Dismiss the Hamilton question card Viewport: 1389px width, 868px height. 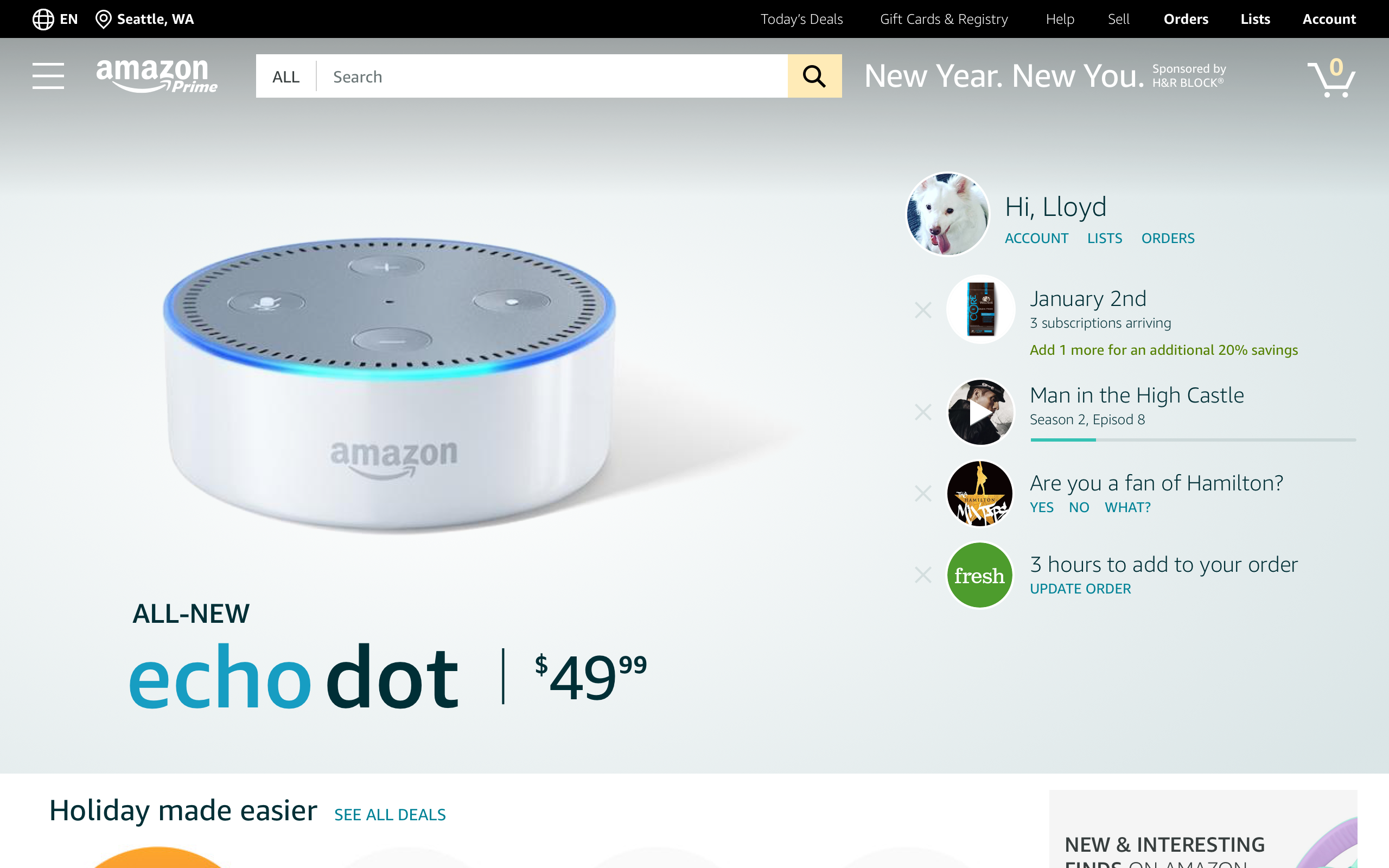tap(923, 494)
